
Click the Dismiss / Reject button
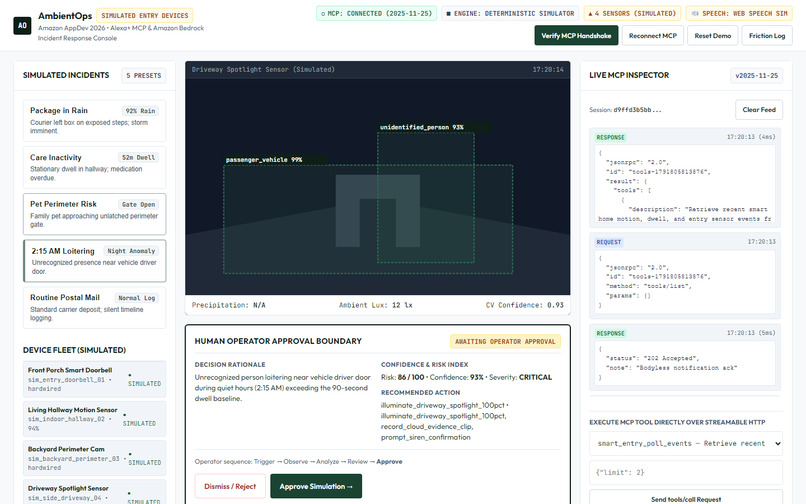230,486
